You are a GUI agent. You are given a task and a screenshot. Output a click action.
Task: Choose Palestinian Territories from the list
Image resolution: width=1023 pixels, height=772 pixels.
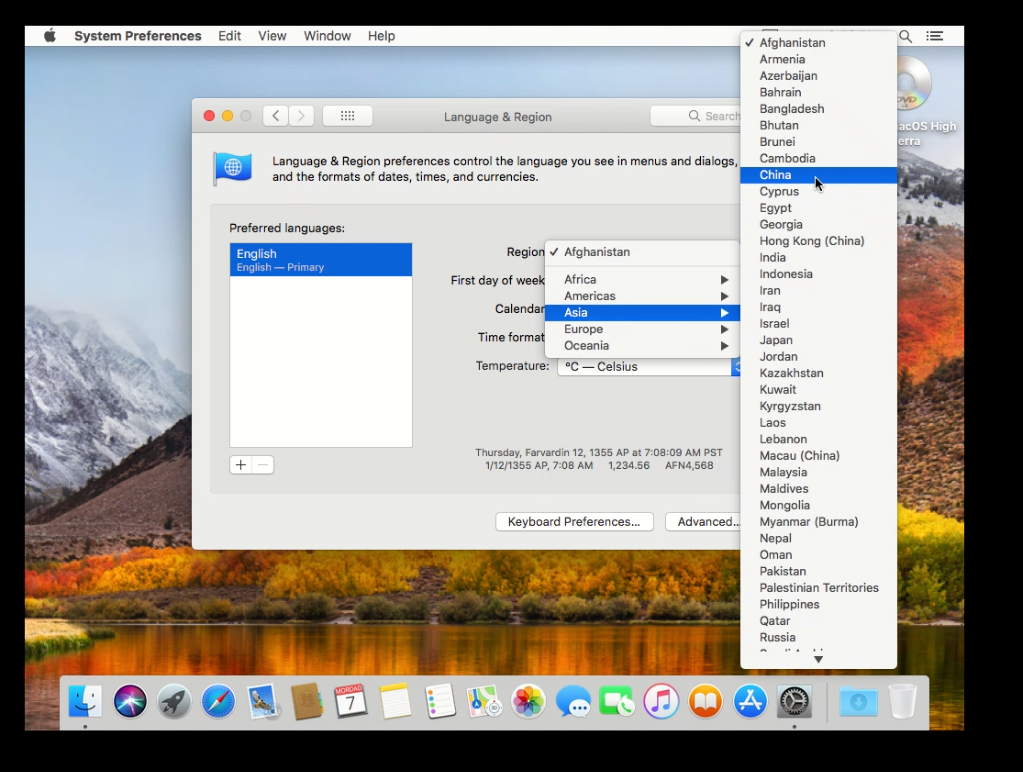tap(818, 587)
